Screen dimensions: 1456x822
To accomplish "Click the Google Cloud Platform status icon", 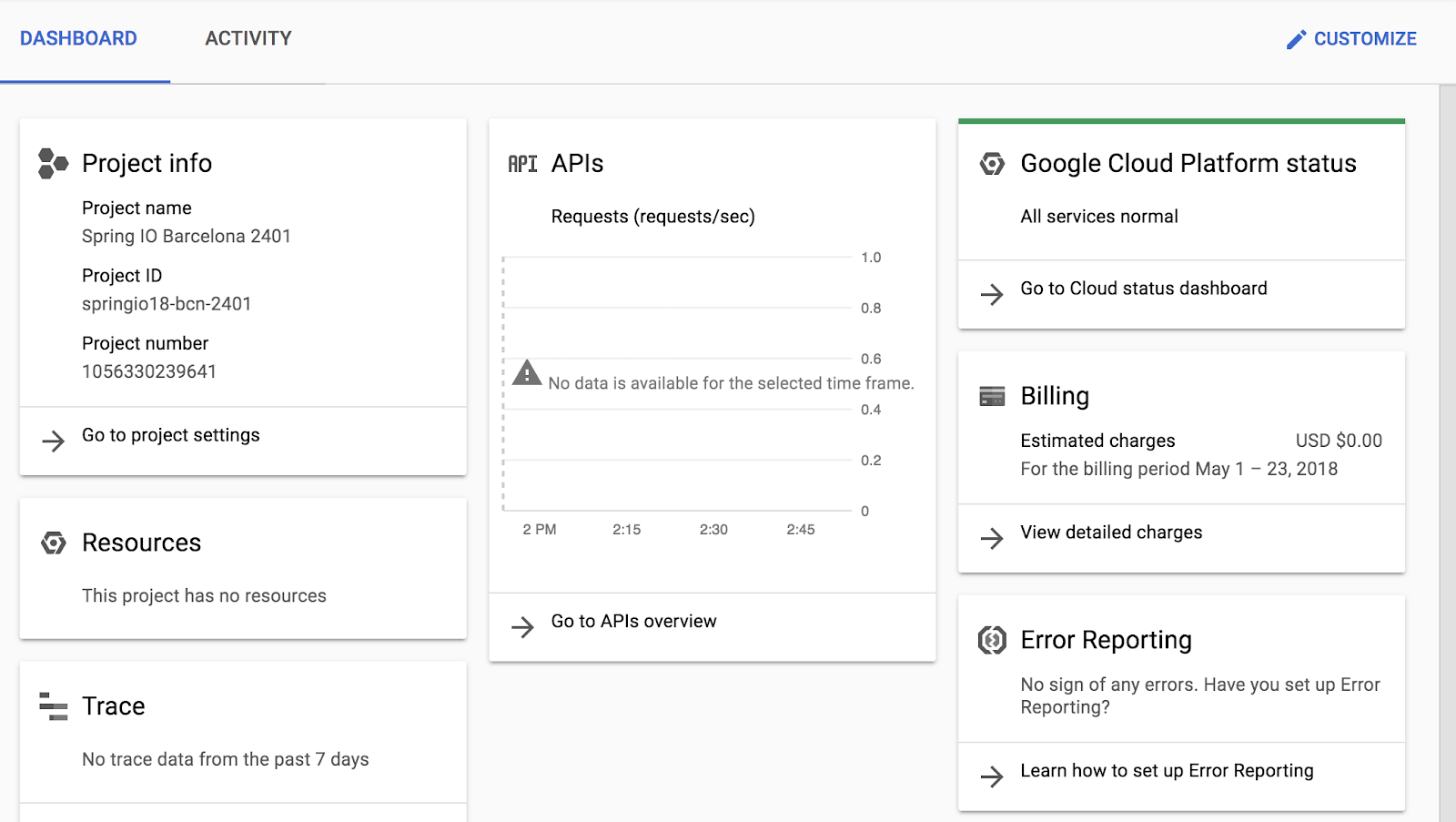I will 992,164.
